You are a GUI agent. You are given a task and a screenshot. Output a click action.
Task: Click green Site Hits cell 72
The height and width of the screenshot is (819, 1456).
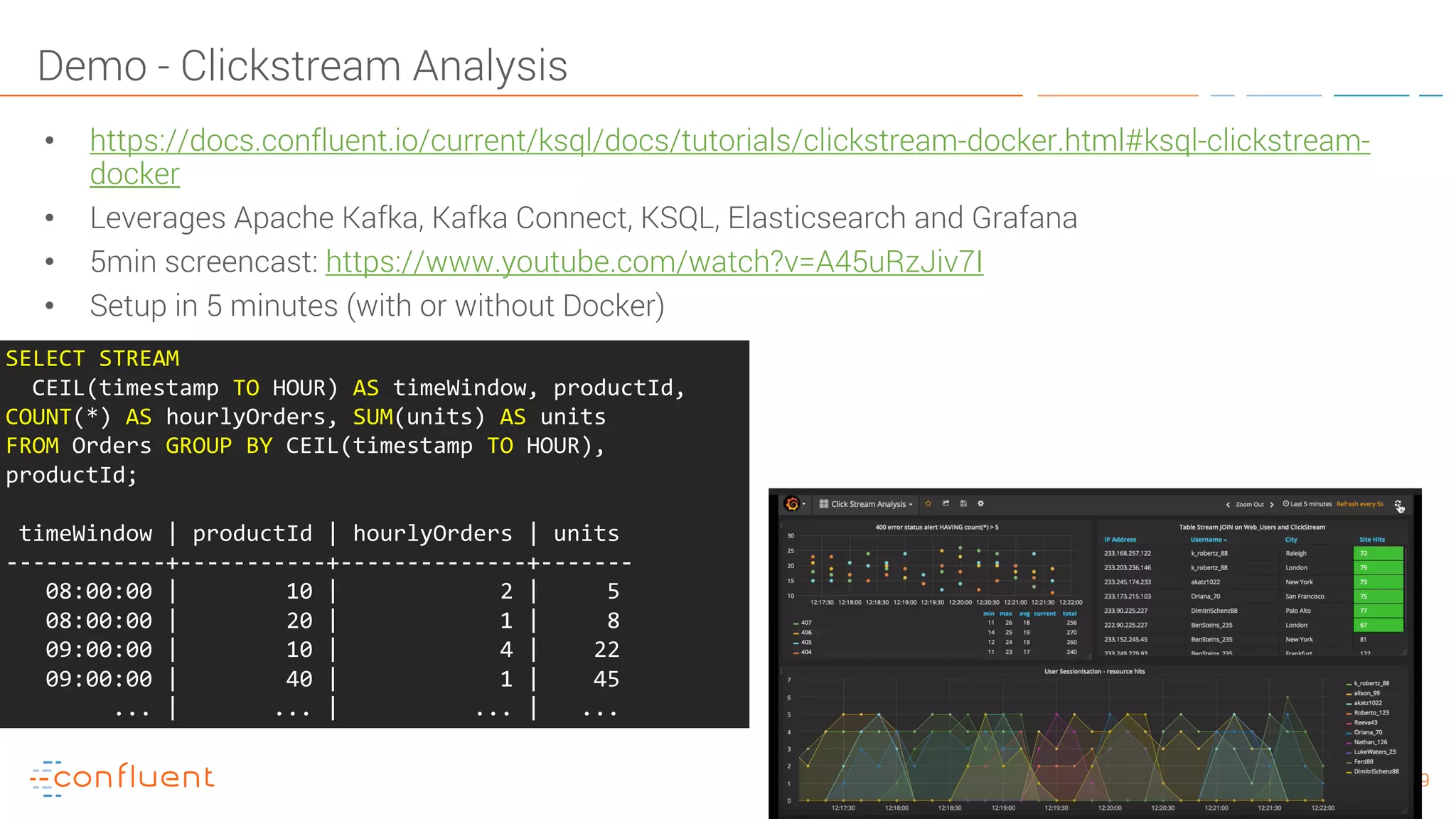point(1379,553)
